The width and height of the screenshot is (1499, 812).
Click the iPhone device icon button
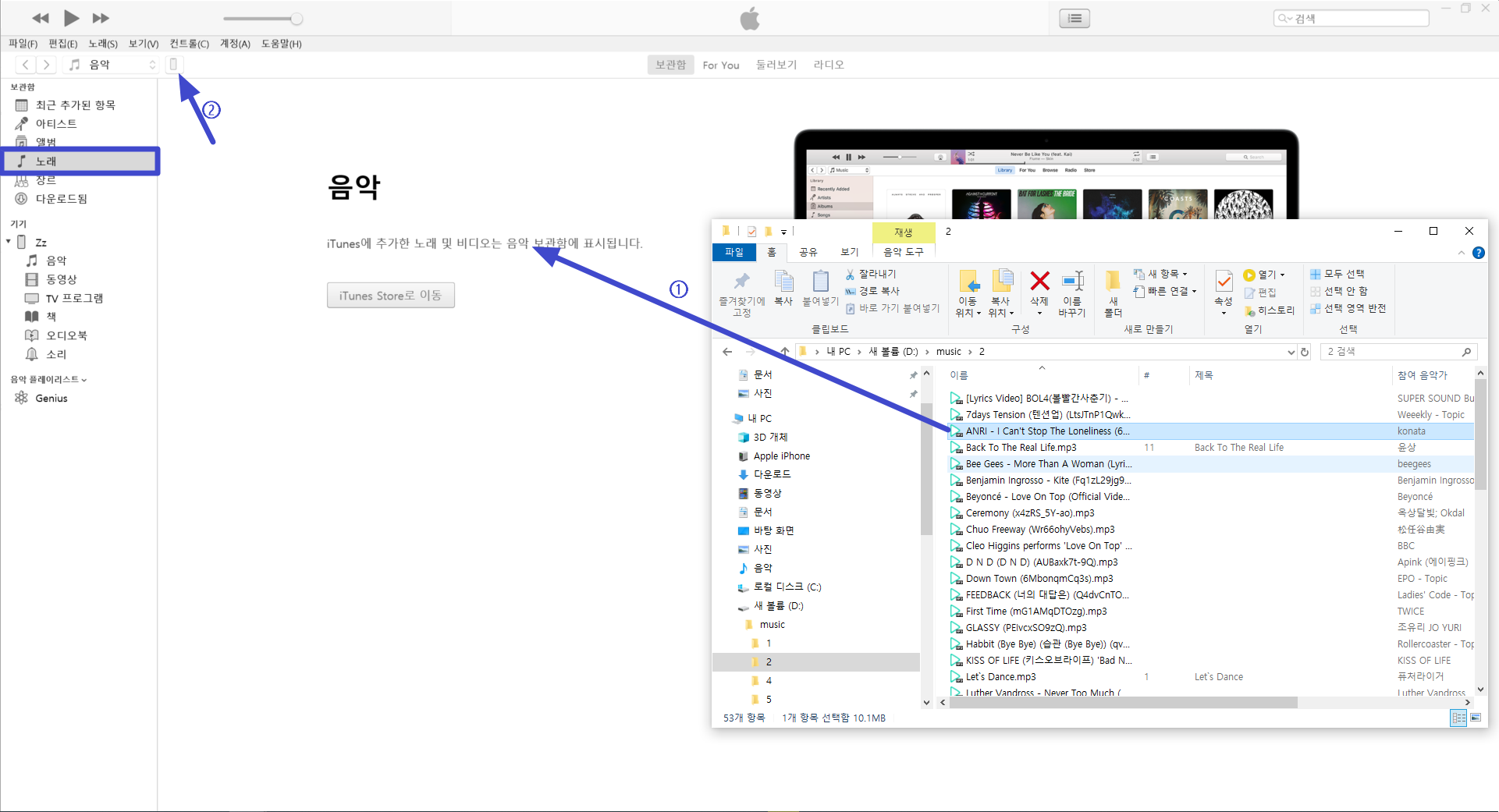pyautogui.click(x=173, y=64)
